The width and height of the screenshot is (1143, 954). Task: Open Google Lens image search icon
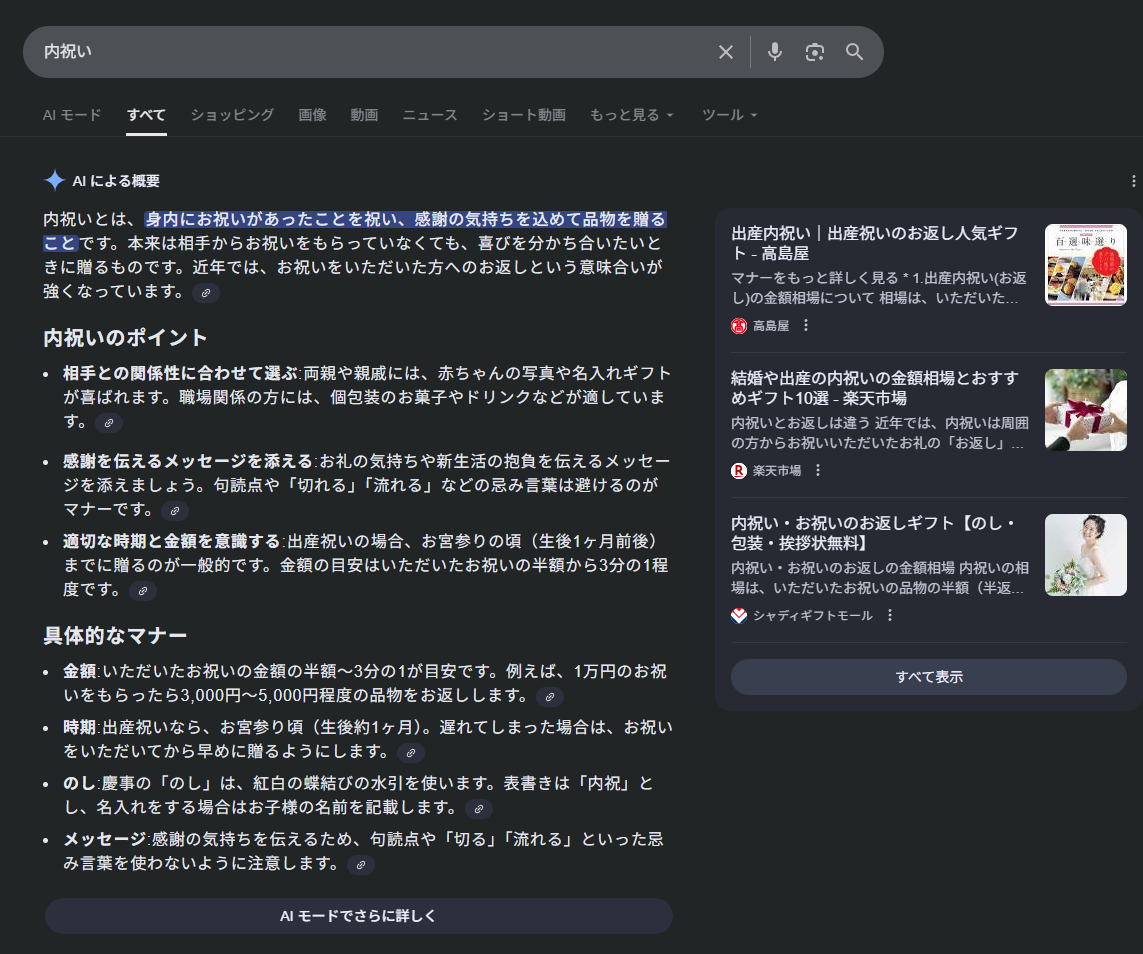pos(815,52)
